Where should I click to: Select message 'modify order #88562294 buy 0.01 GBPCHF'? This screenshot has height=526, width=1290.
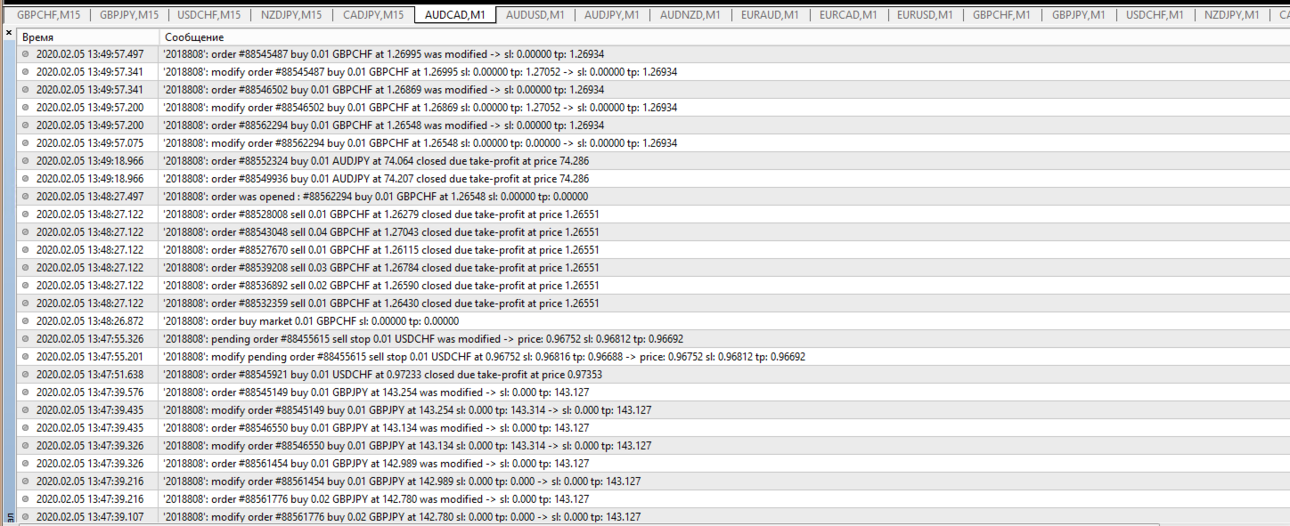click(420, 143)
